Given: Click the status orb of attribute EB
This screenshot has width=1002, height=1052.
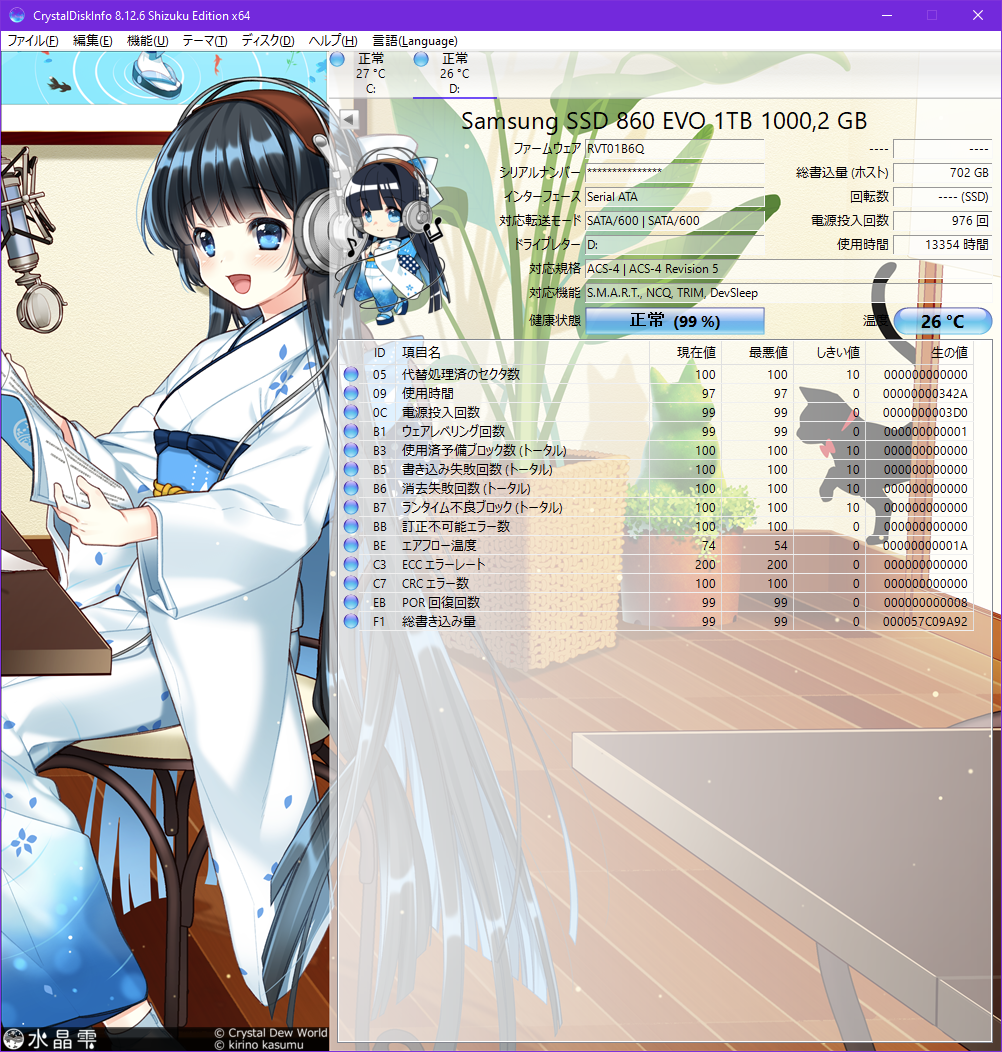Looking at the screenshot, I should [x=351, y=602].
